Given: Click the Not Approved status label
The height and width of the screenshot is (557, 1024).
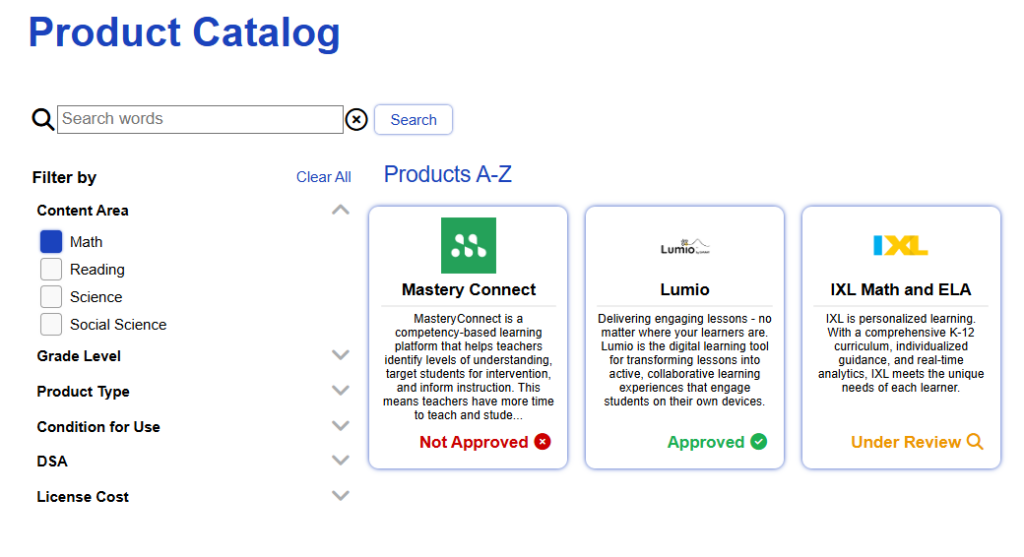Looking at the screenshot, I should click(473, 442).
